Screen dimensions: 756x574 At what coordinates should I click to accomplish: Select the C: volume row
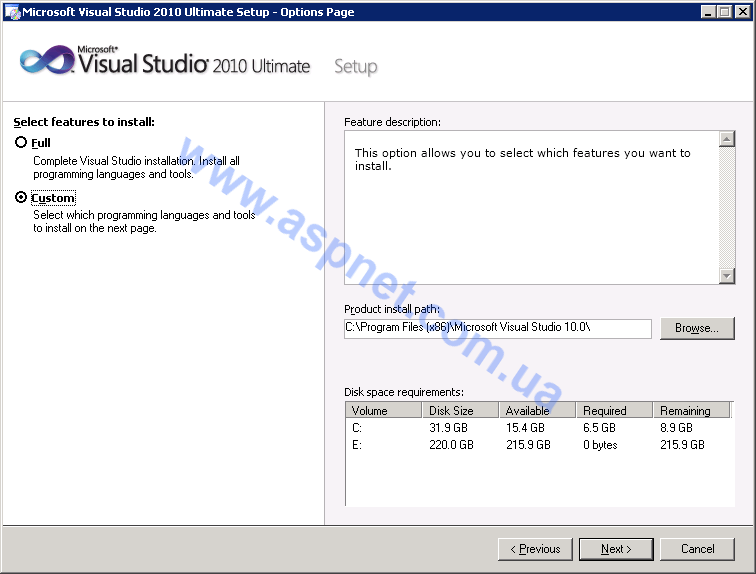(539, 428)
